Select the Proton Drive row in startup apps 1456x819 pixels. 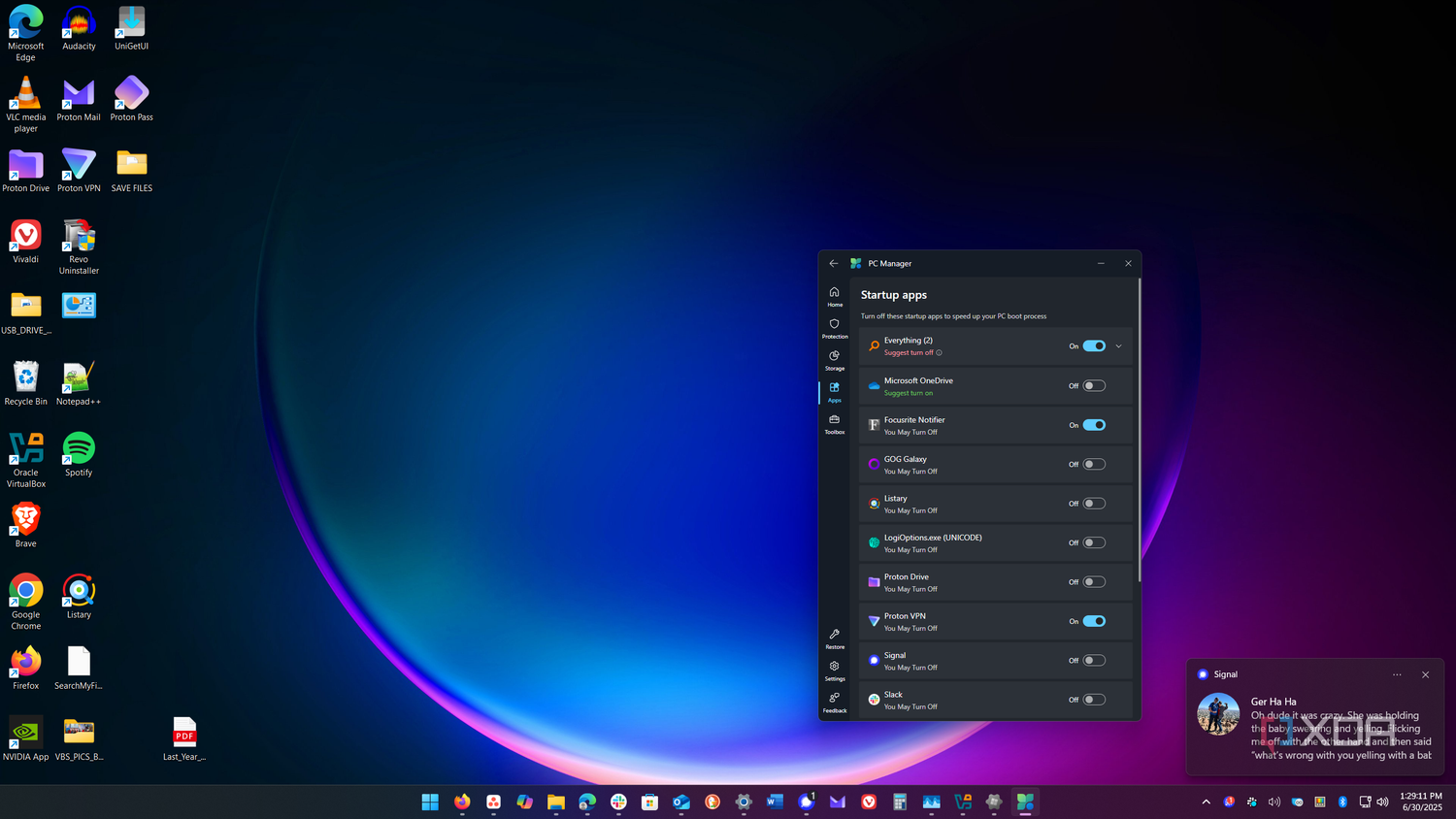(x=996, y=582)
